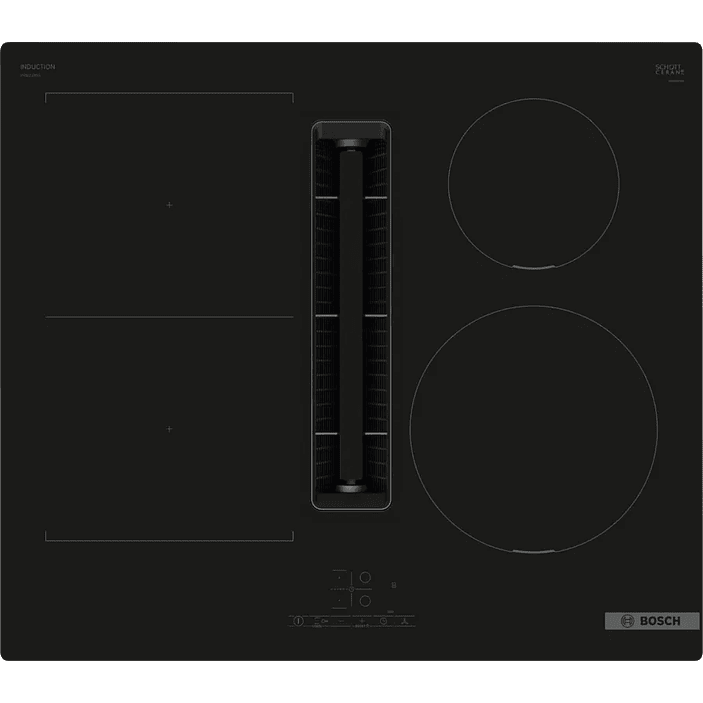This screenshot has width=703, height=703.
Task: Click the central downdraft ventilation grille
Action: (351, 315)
